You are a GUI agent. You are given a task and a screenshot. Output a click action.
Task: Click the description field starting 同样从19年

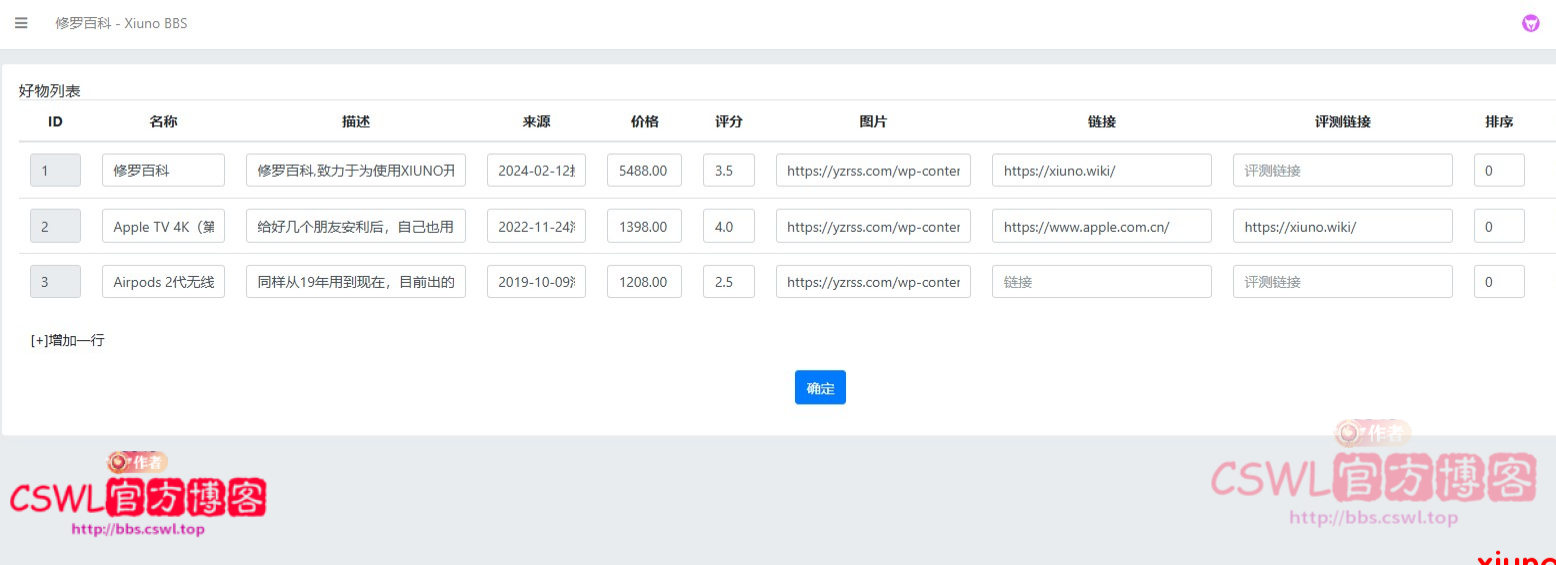[355, 282]
